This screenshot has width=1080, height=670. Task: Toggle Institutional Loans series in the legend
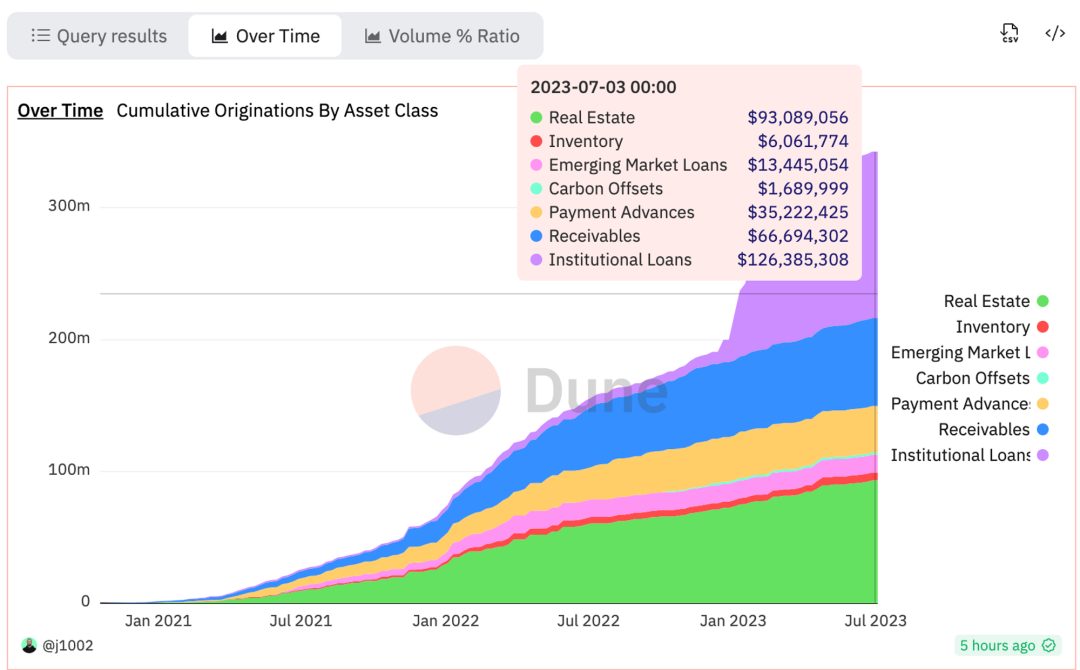point(970,455)
